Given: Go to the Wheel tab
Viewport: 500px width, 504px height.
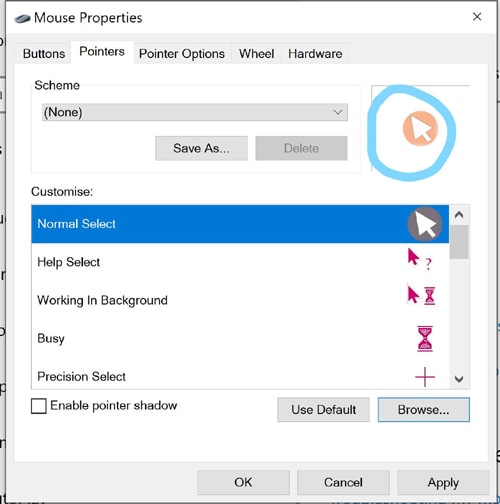Looking at the screenshot, I should [256, 54].
